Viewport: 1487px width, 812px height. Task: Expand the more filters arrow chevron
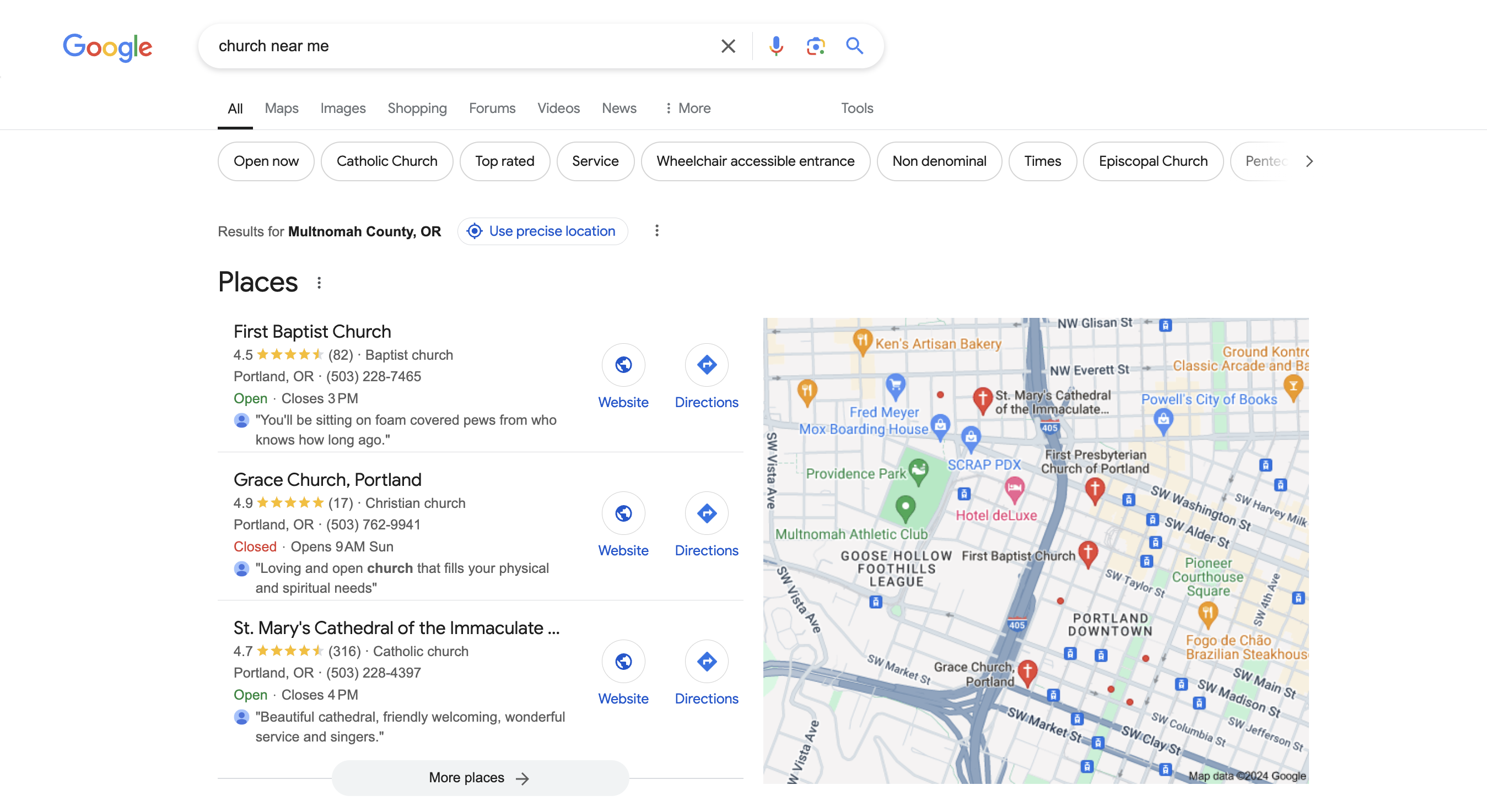pyautogui.click(x=1308, y=161)
